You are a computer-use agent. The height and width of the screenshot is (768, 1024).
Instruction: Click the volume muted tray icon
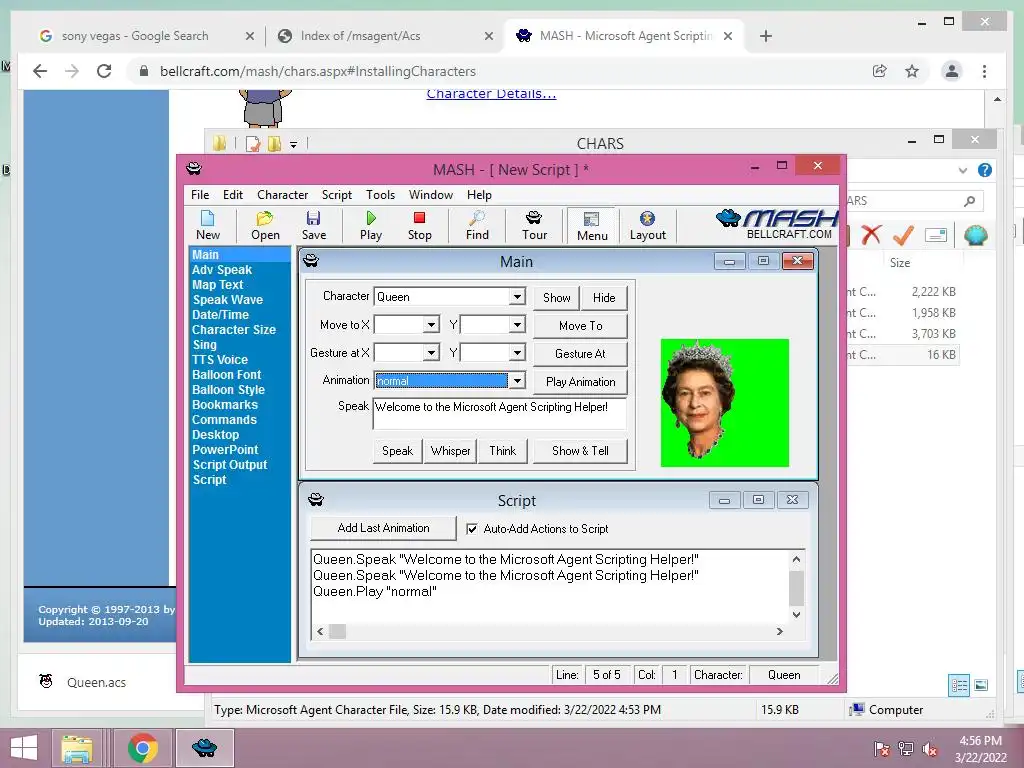tap(929, 749)
